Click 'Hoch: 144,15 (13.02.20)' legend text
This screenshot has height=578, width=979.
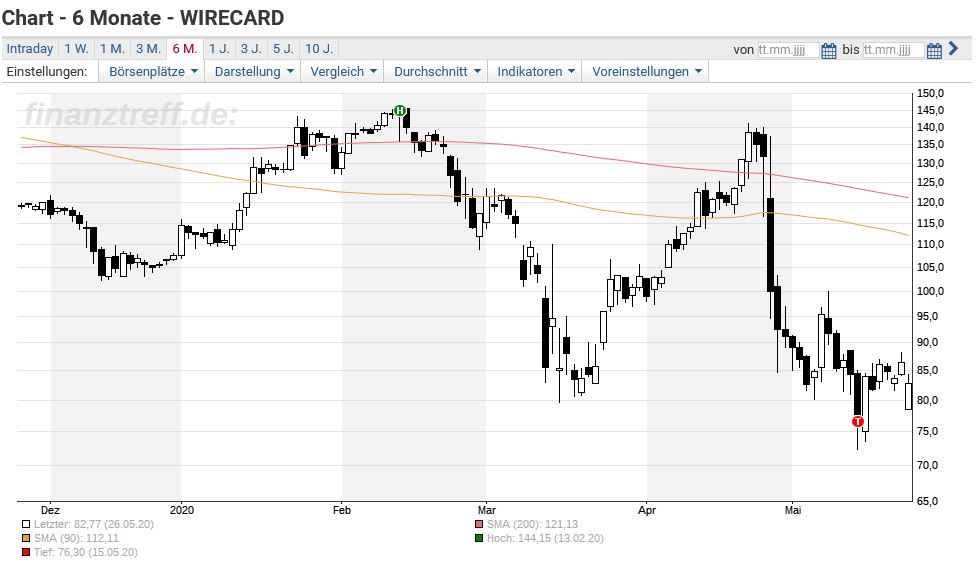pyautogui.click(x=545, y=538)
